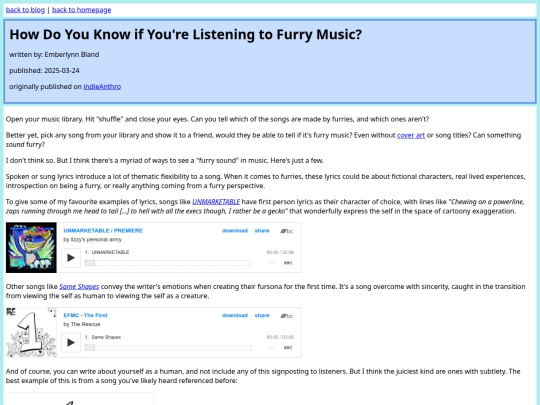Image resolution: width=540 pixels, height=405 pixels.
Task: Open the EFMC The First cover art
Action: pos(31,332)
